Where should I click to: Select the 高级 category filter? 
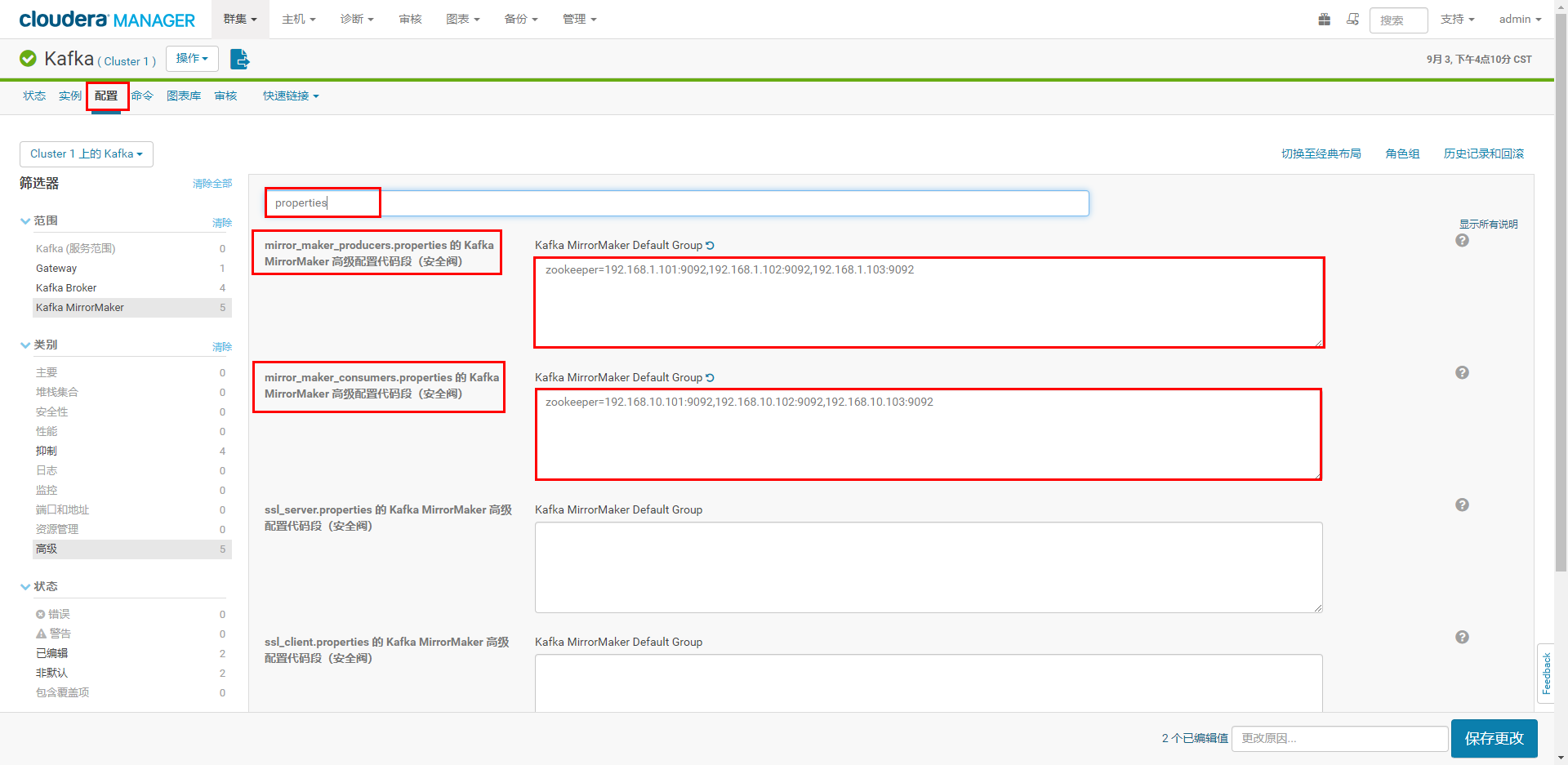tap(47, 549)
